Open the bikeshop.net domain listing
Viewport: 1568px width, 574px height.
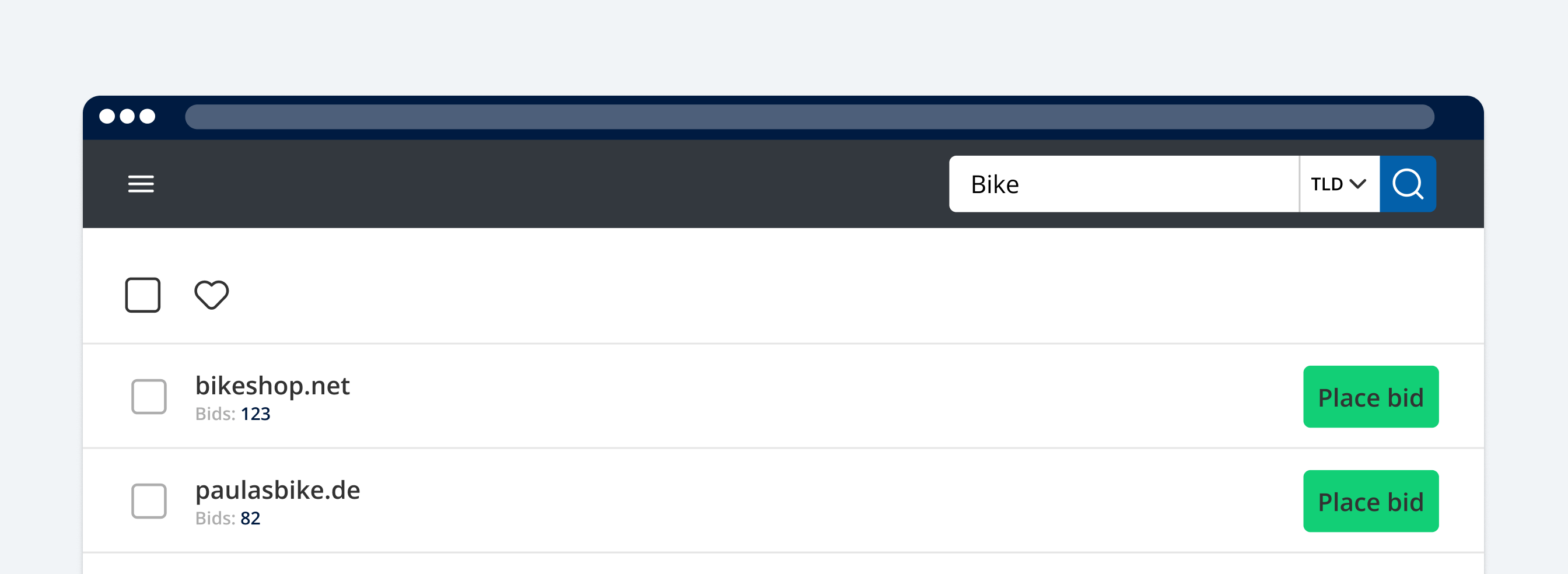point(272,386)
